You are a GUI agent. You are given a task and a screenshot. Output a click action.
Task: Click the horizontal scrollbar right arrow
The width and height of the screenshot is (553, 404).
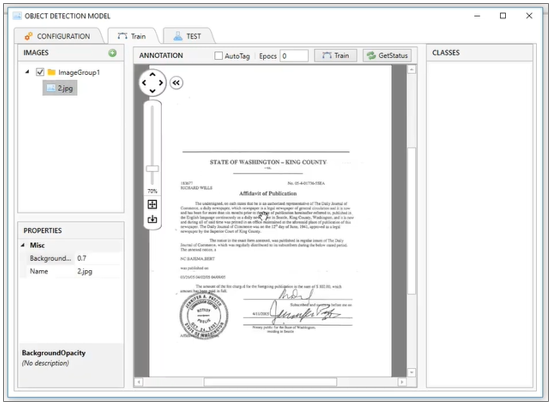402,382
